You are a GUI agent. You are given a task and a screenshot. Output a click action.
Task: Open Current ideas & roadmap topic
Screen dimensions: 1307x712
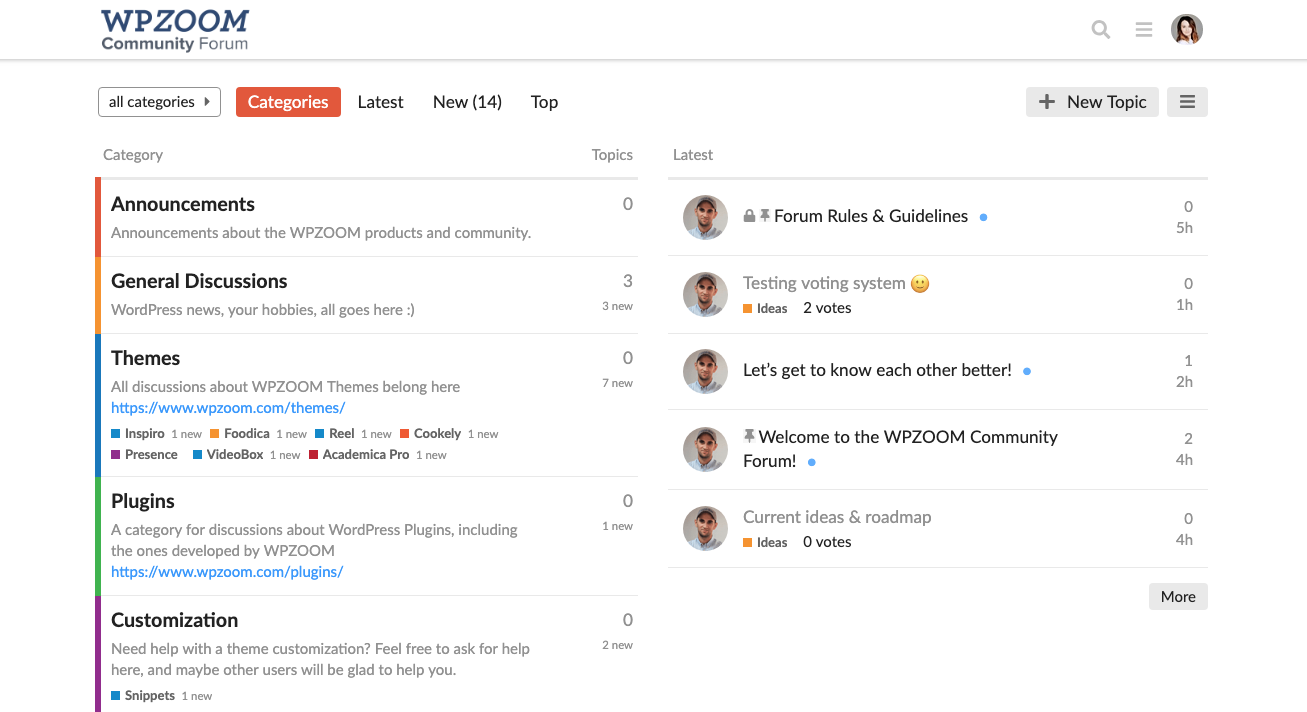tap(837, 517)
